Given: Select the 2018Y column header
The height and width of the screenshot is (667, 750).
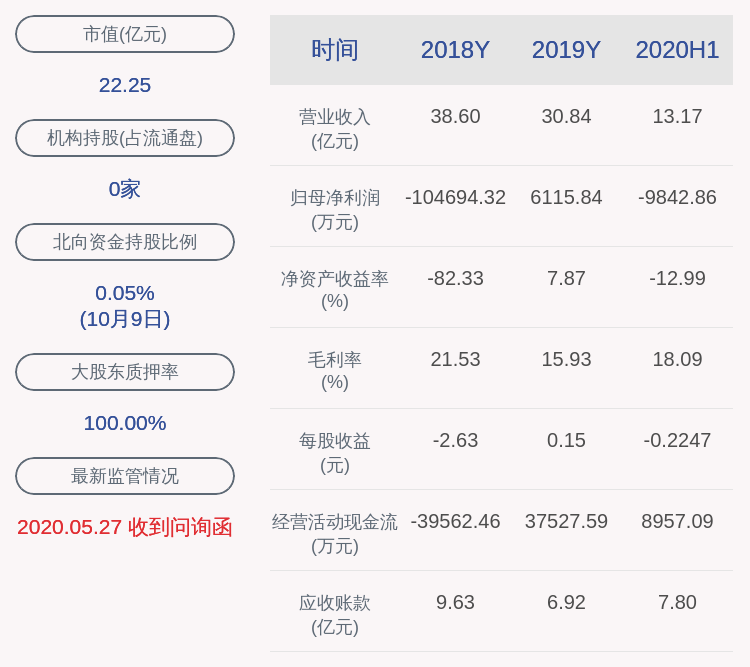Looking at the screenshot, I should pyautogui.click(x=455, y=50).
